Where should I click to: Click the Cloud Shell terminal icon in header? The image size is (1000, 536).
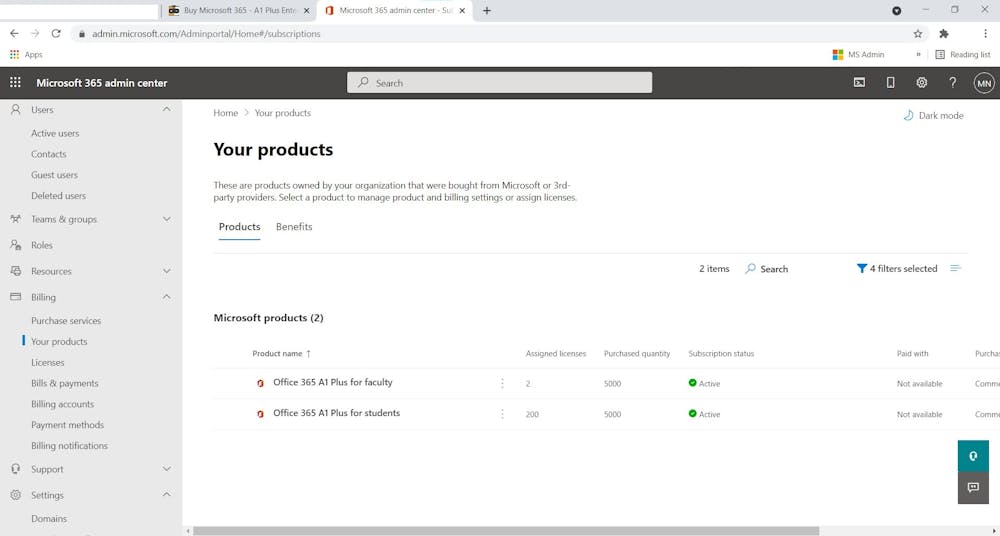859,83
